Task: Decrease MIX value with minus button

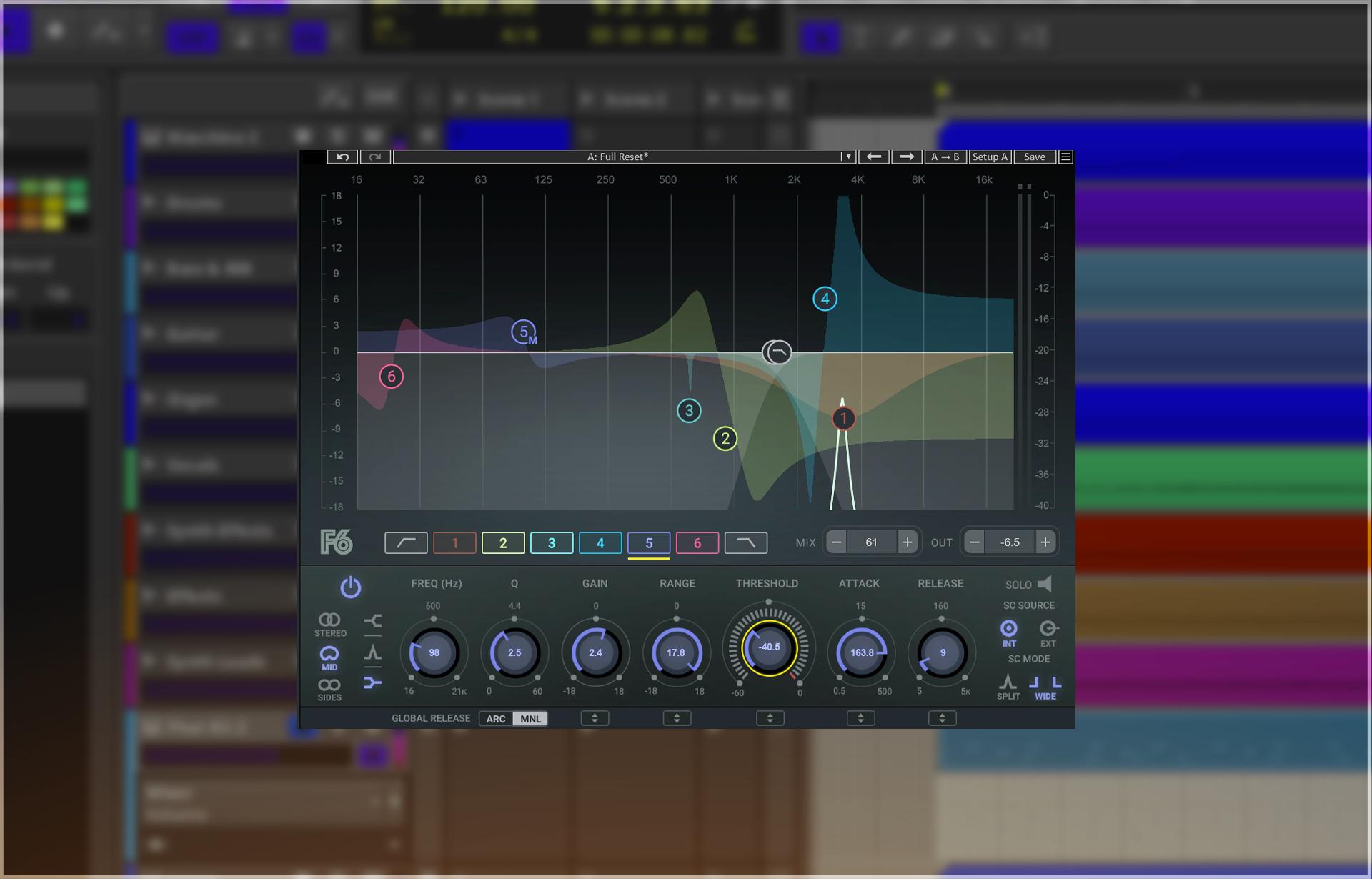Action: [837, 542]
